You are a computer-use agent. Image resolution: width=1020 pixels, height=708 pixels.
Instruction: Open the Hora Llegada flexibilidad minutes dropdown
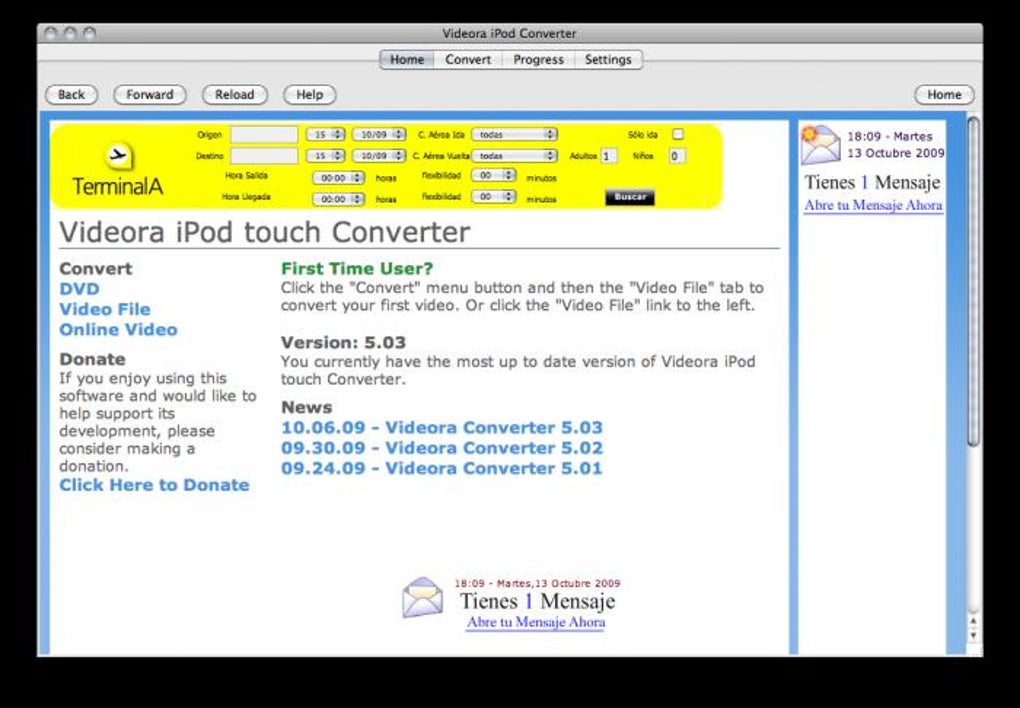(x=494, y=196)
